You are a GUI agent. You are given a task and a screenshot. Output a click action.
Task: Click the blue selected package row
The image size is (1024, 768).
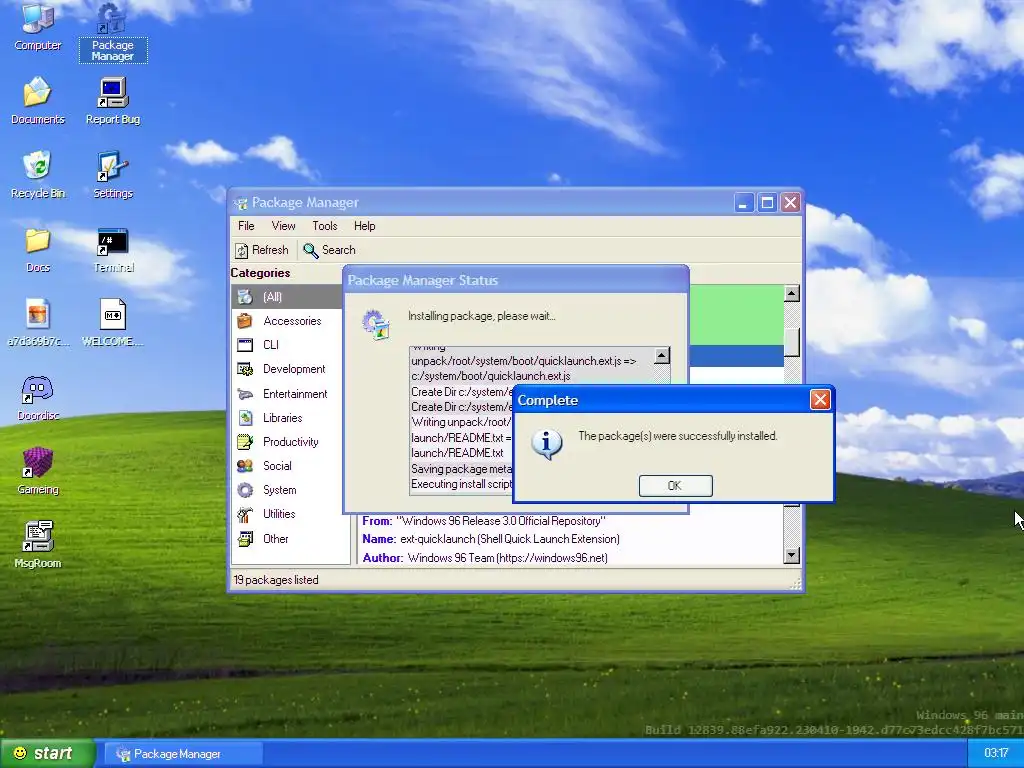click(x=736, y=356)
